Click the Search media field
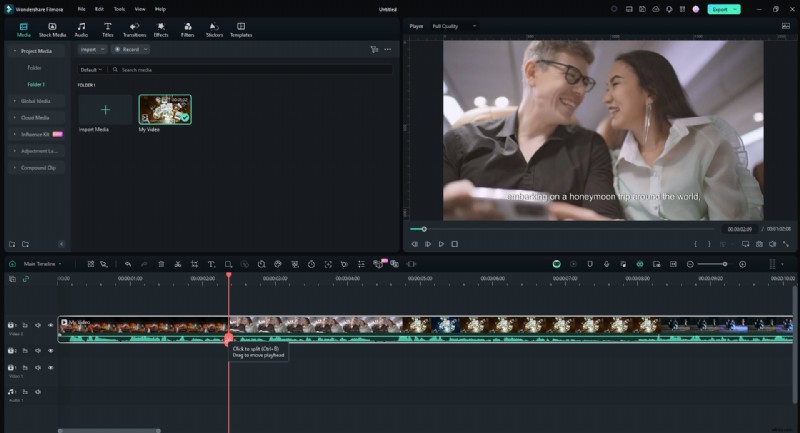The image size is (800, 433). coord(252,69)
